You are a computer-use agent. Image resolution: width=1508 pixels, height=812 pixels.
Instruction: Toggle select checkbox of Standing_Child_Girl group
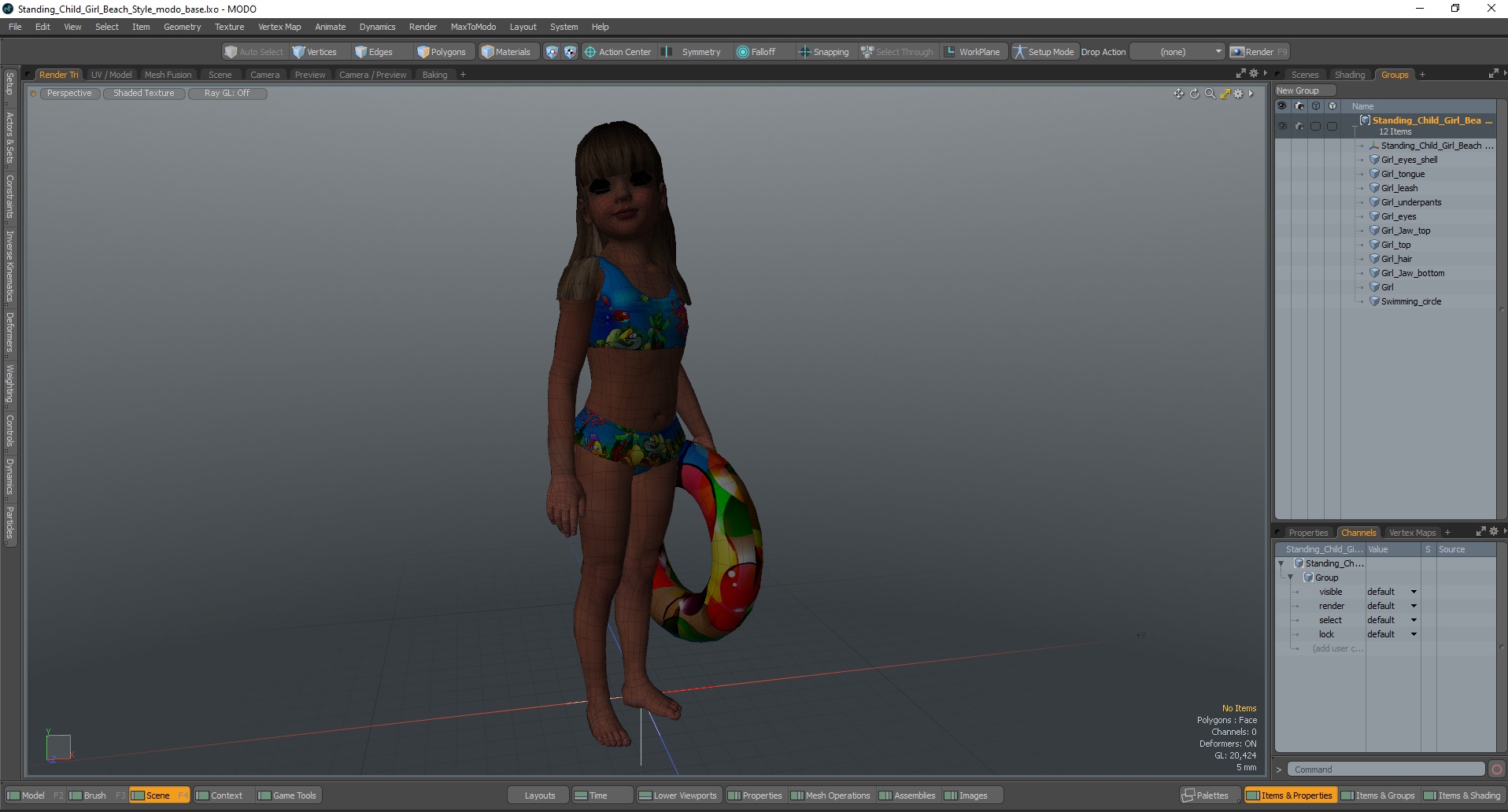point(1315,126)
